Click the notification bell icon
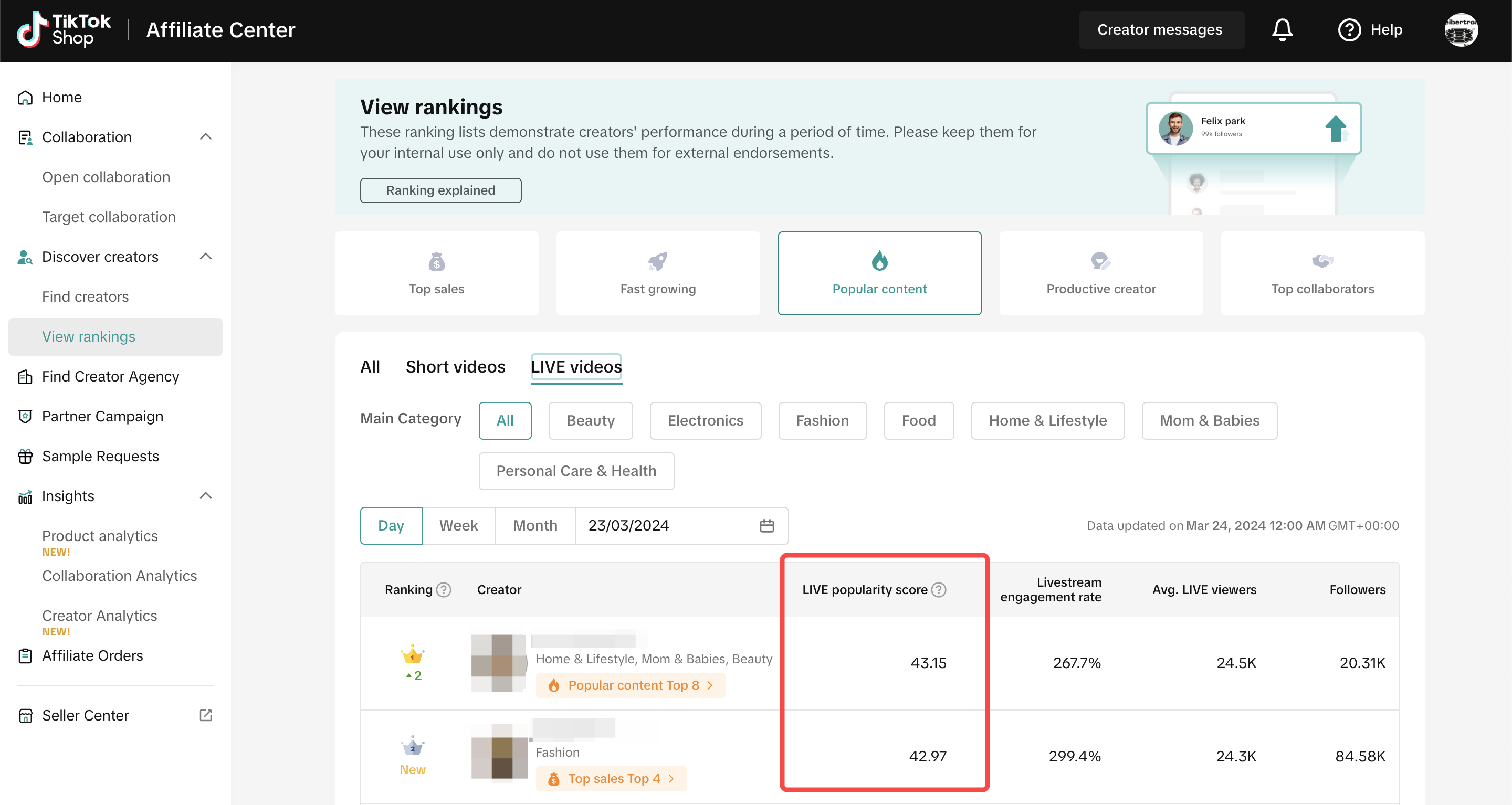The image size is (1512, 805). (x=1282, y=30)
